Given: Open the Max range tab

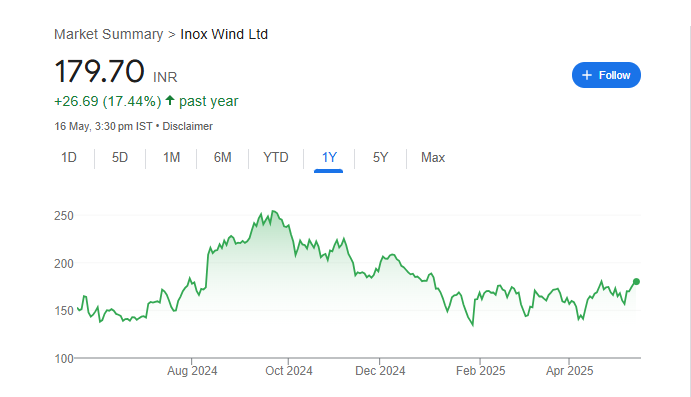Looking at the screenshot, I should (433, 158).
